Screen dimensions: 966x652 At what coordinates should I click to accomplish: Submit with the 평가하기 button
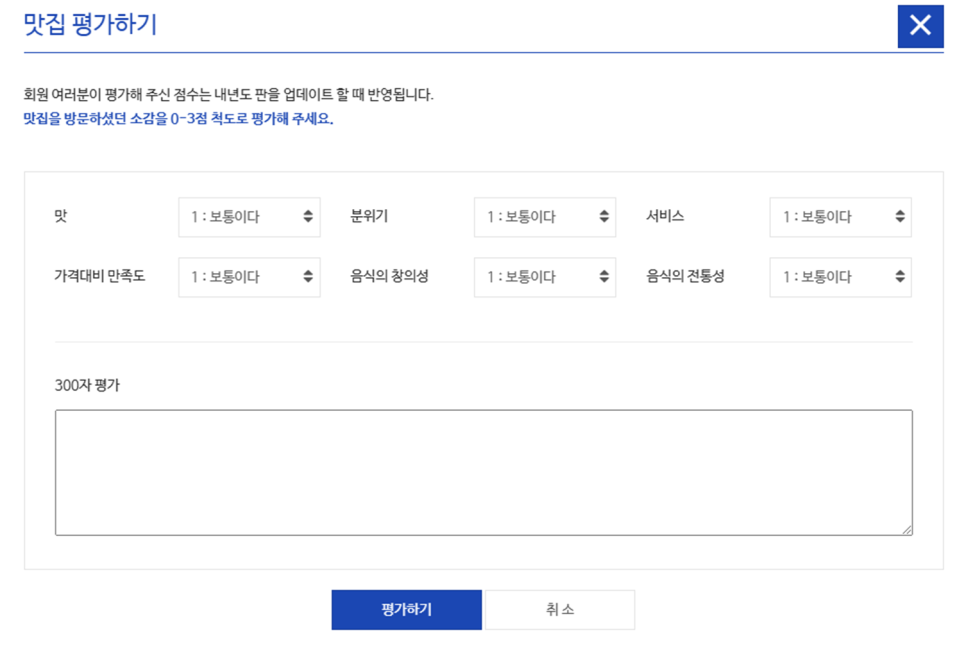click(406, 610)
